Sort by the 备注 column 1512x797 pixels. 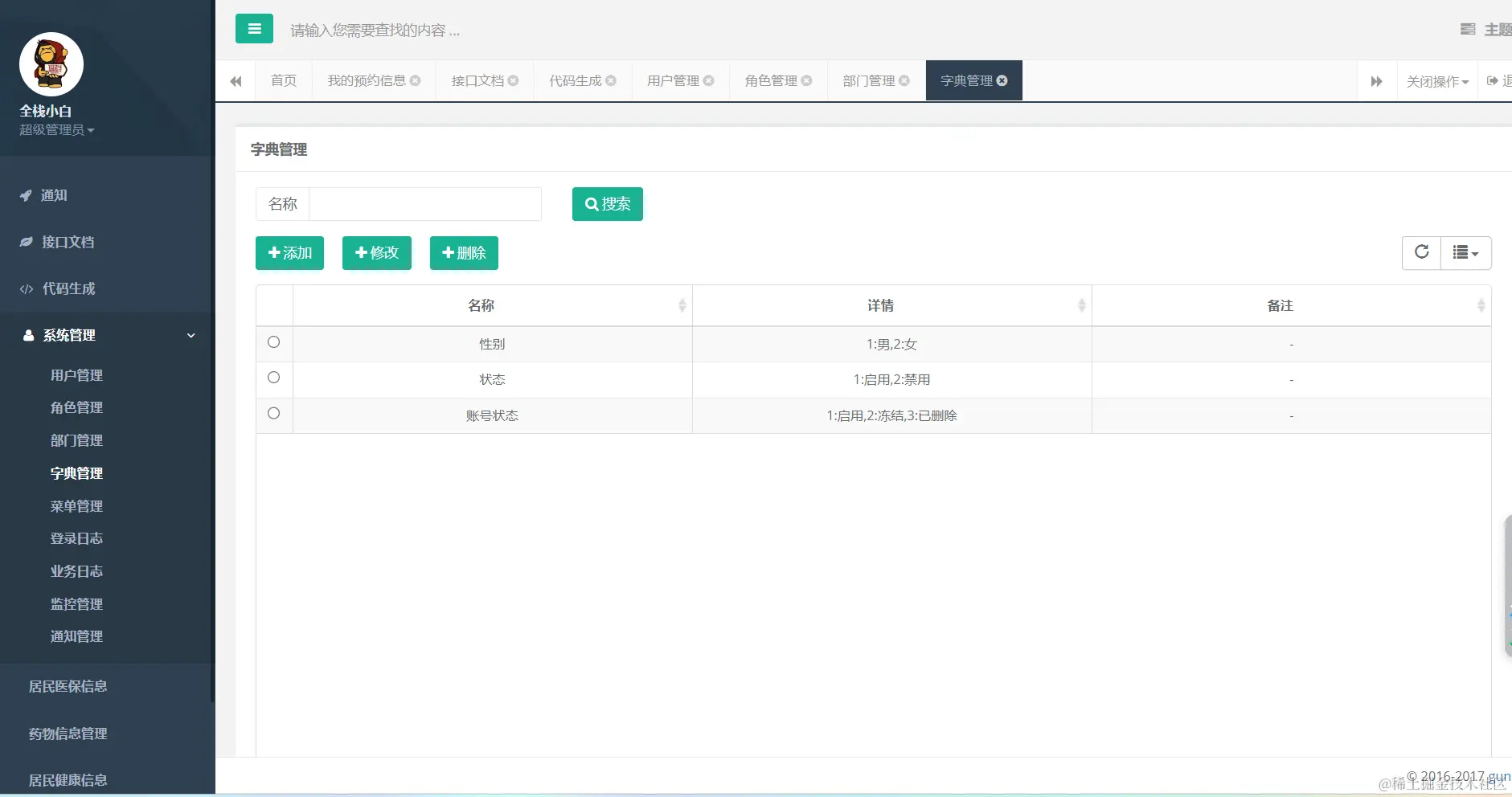1291,305
